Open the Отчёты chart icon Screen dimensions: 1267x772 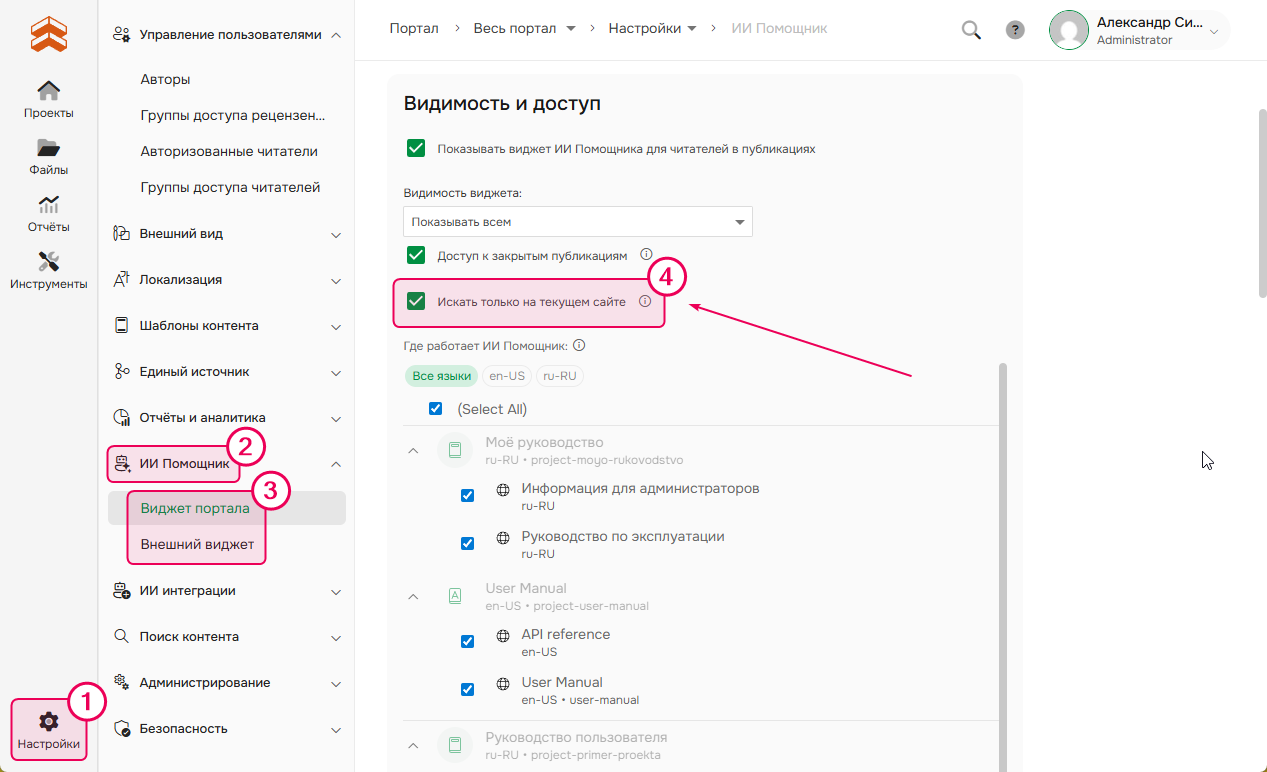pyautogui.click(x=49, y=205)
